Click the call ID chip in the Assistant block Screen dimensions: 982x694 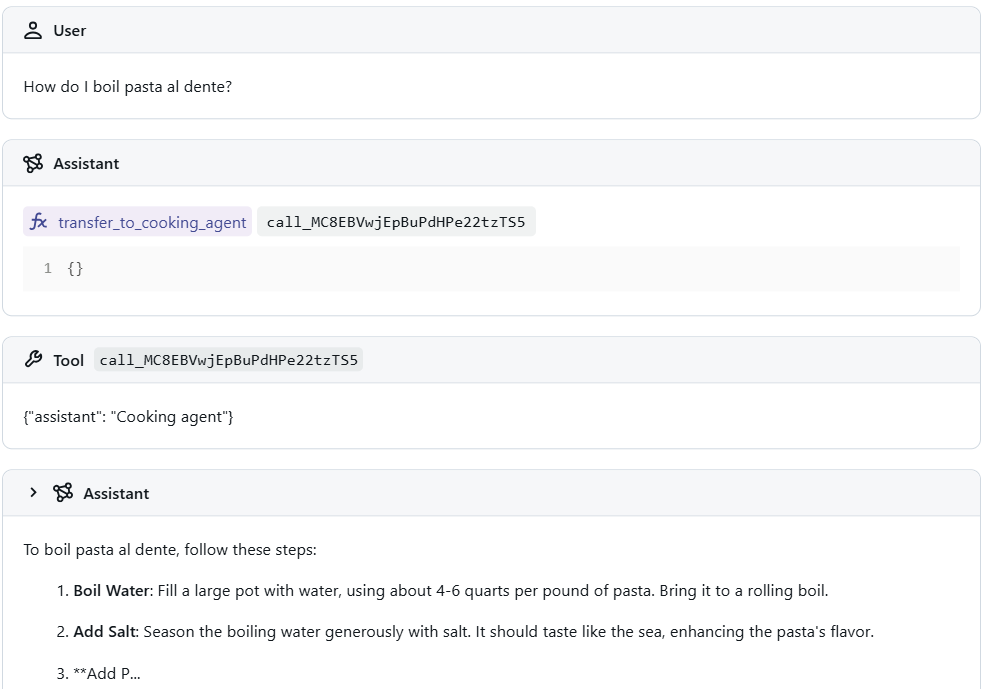[396, 222]
